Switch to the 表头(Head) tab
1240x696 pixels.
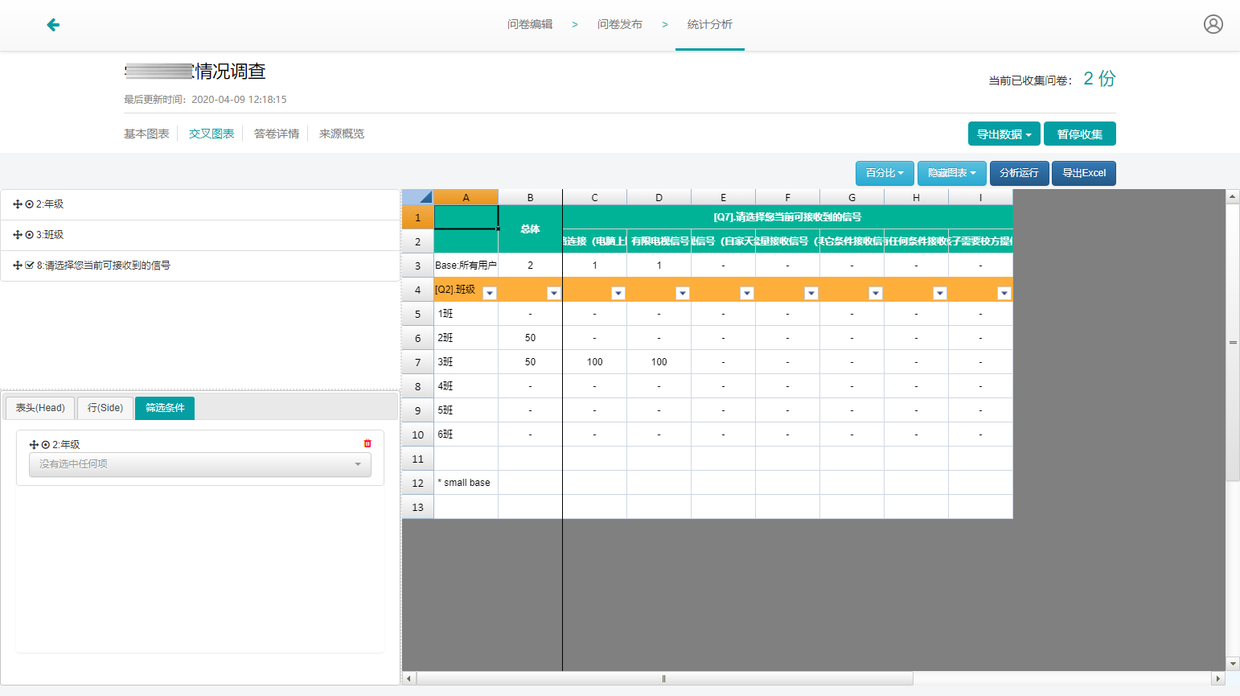[x=40, y=408]
